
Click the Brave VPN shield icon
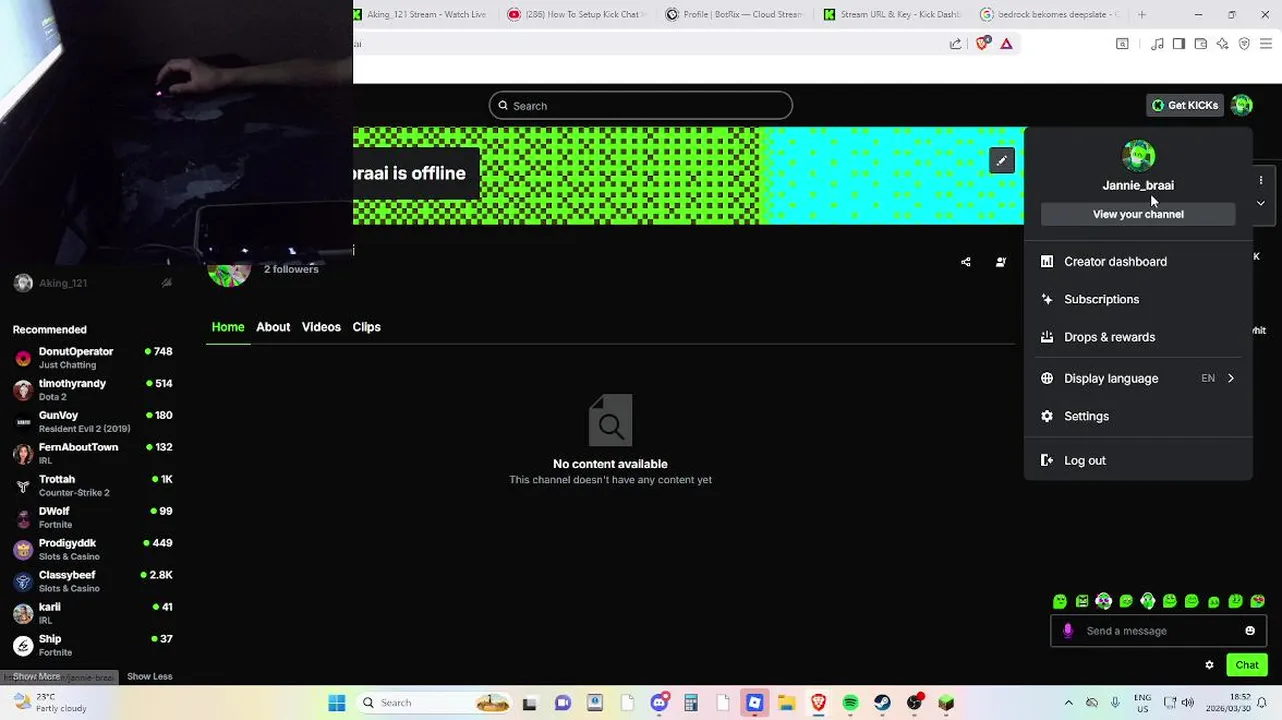pos(1244,44)
